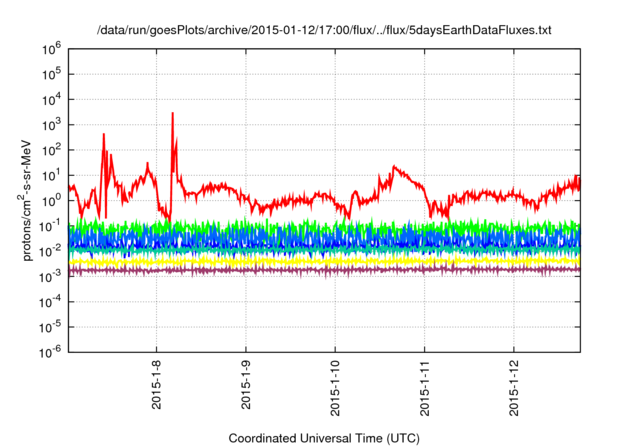Image resolution: width=640 pixels, height=448 pixels.
Task: Click the y-axis label protons/cm²-s-sr-MeV
Action: pyautogui.click(x=26, y=200)
